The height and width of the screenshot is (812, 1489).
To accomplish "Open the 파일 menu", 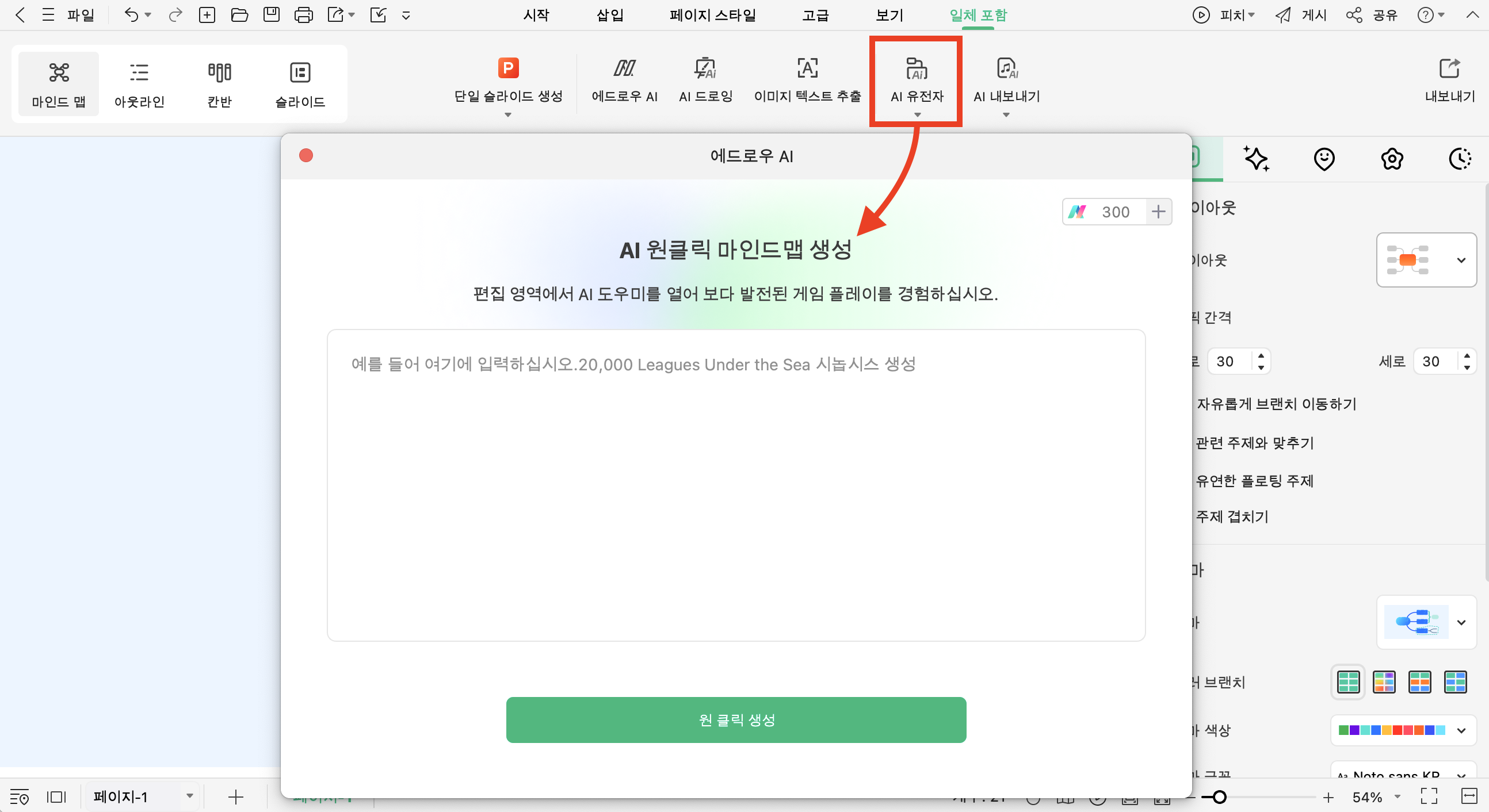I will 81,15.
